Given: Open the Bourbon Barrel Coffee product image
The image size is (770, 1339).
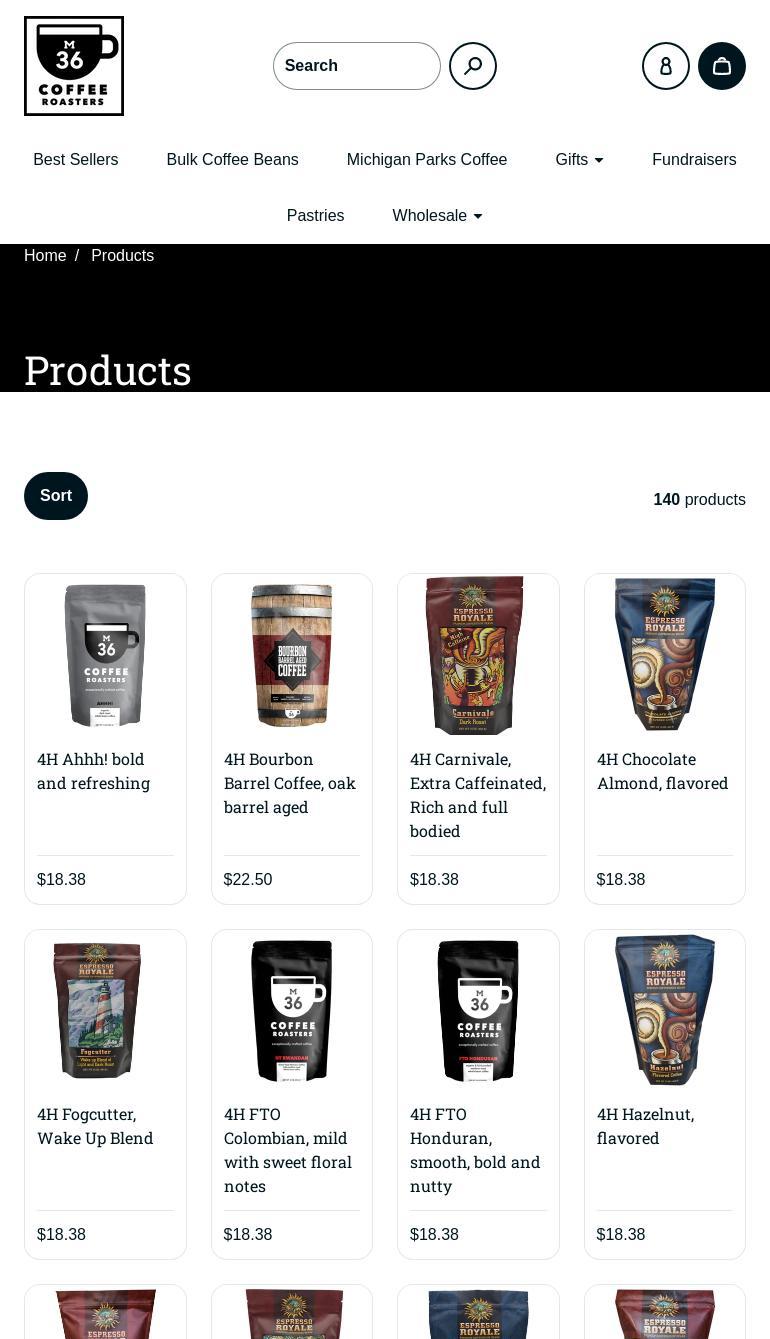Looking at the screenshot, I should tap(292, 655).
